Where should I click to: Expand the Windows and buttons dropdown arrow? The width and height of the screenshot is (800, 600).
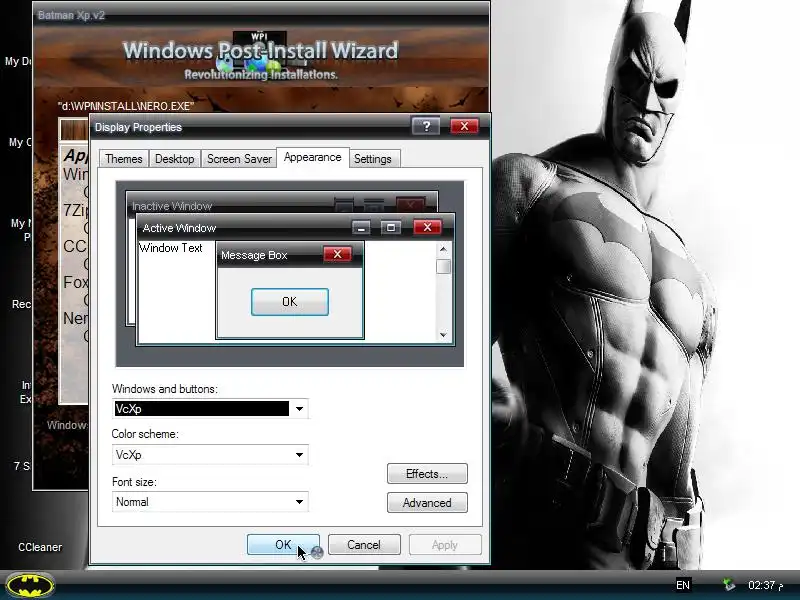click(x=299, y=409)
